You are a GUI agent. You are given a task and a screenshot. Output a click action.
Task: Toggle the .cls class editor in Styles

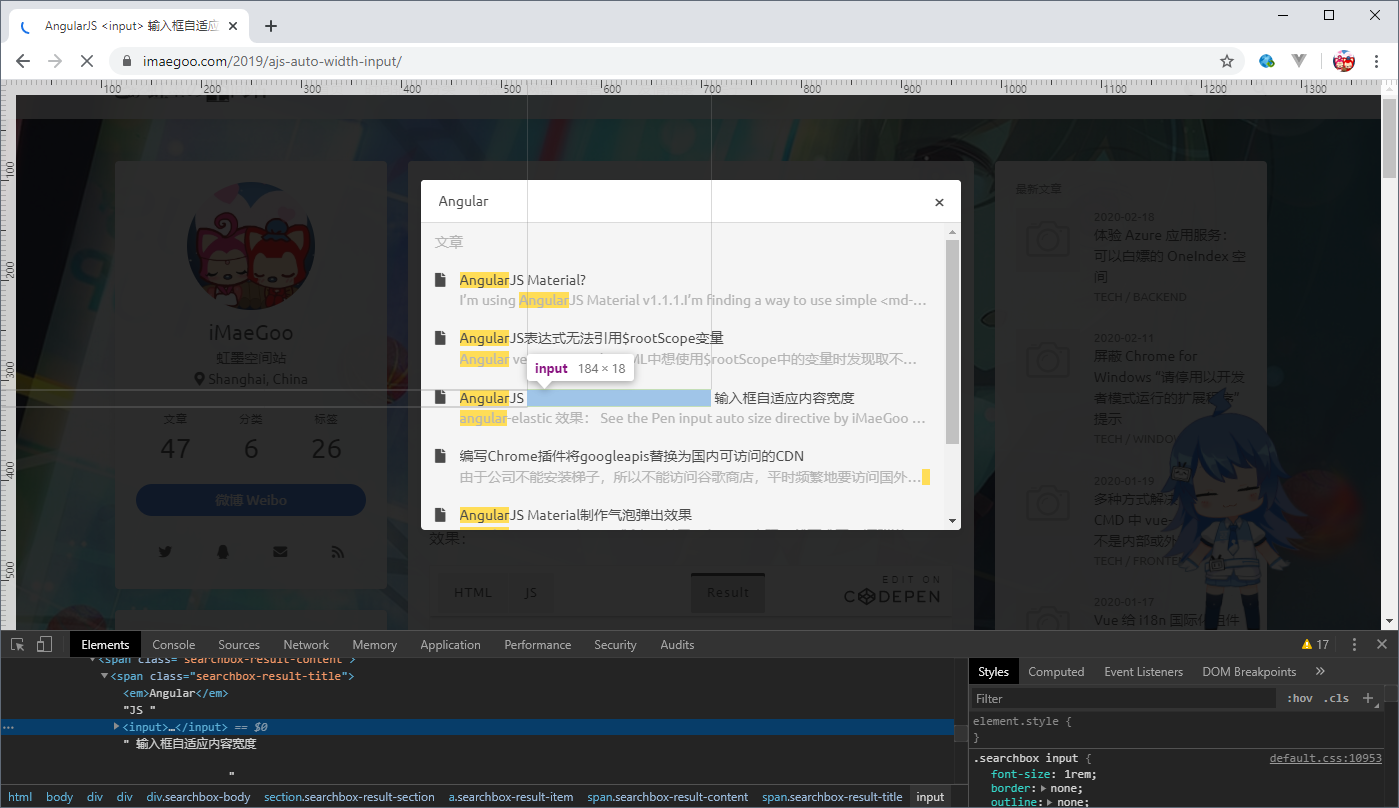(x=1338, y=697)
